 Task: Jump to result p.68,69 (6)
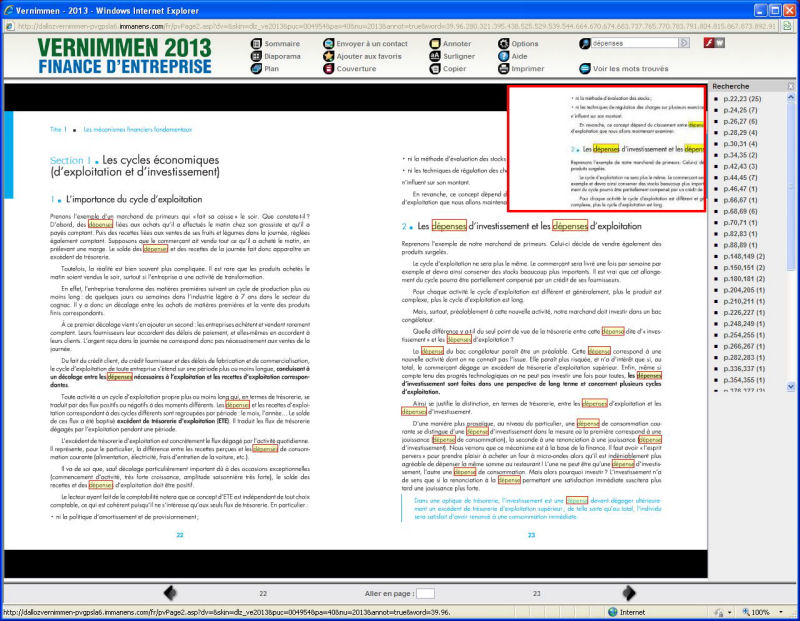[740, 211]
